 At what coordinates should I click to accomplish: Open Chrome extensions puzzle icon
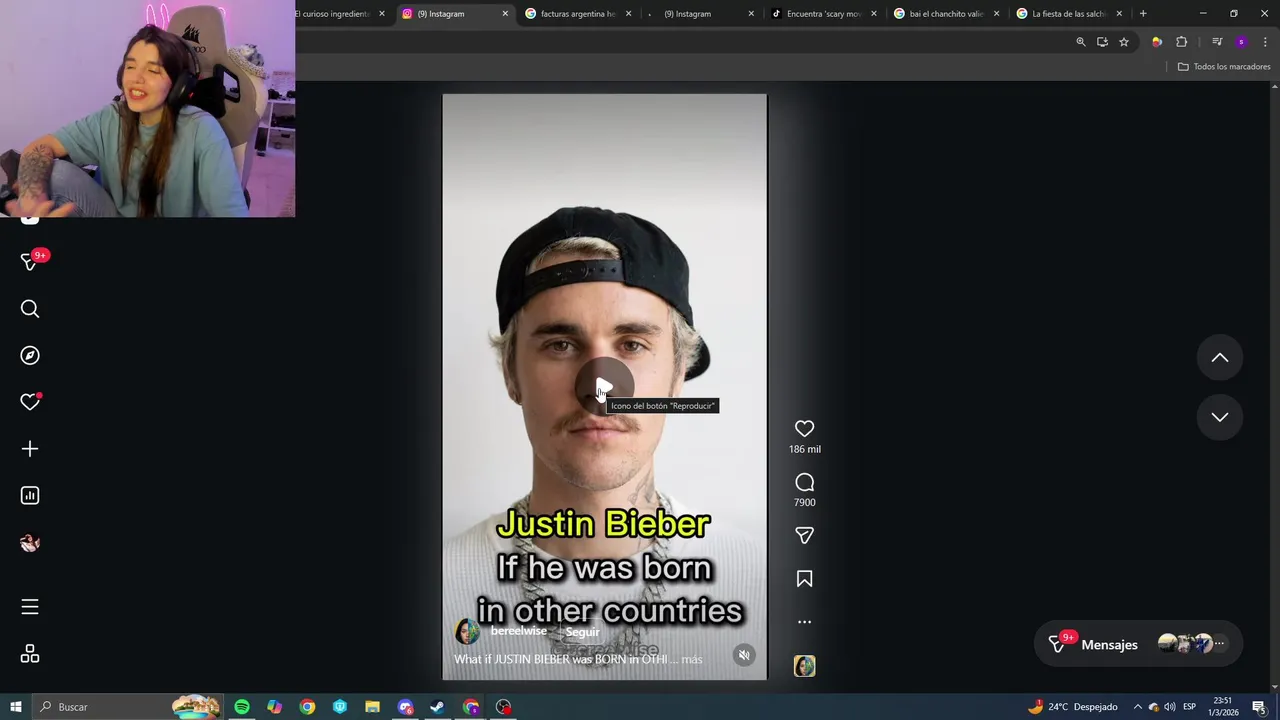tap(1181, 42)
